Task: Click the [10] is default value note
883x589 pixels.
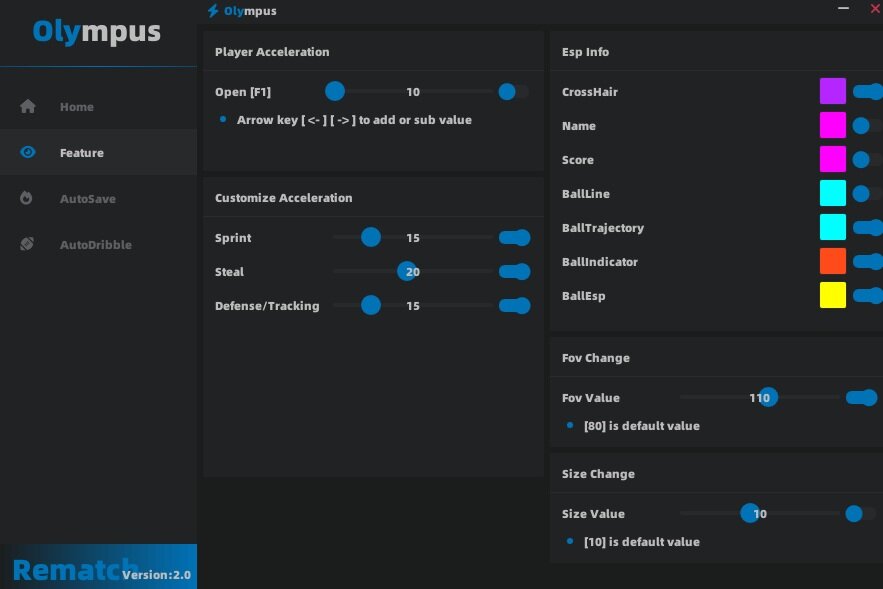Action: click(x=641, y=542)
